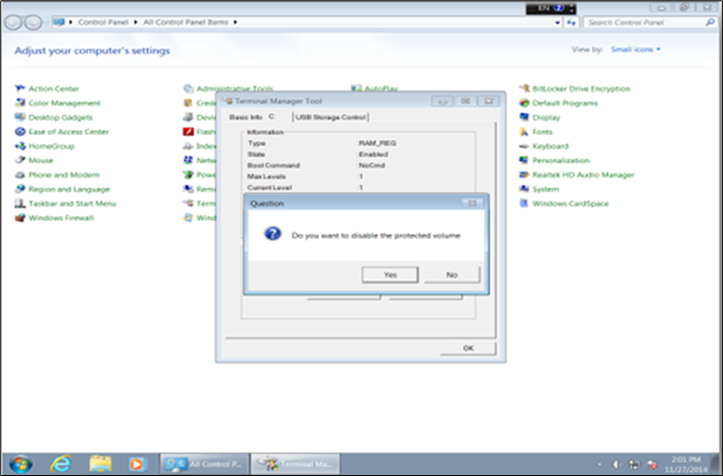
Task: Click the Windows Start button
Action: pyautogui.click(x=20, y=463)
